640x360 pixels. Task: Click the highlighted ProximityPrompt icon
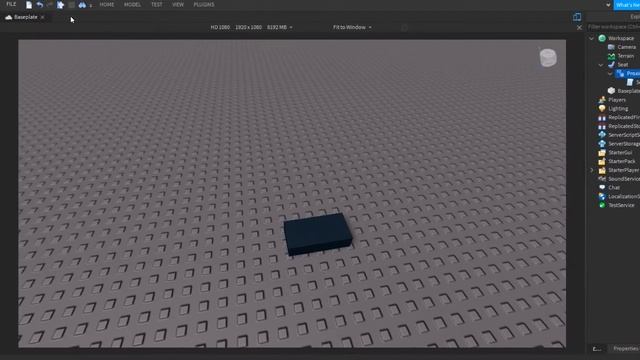tap(620, 73)
